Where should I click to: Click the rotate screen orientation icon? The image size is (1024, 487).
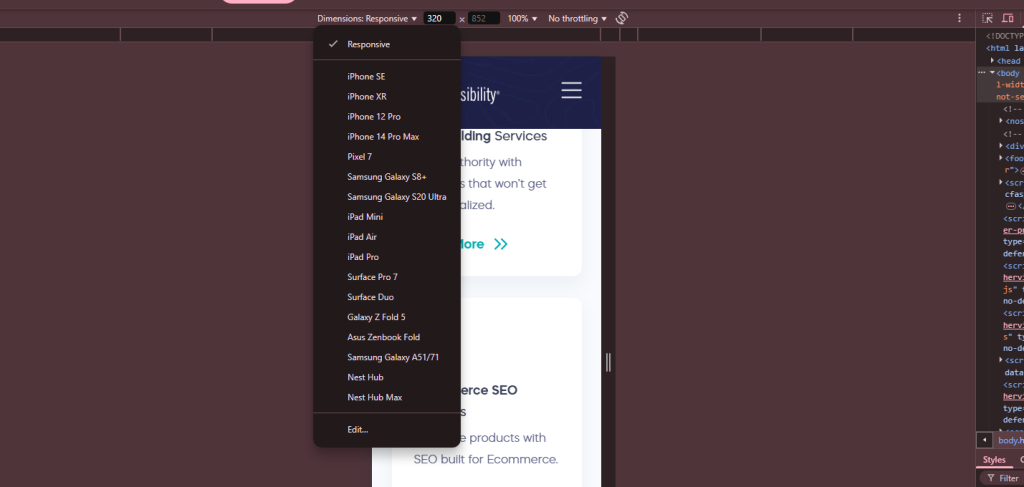(x=621, y=18)
